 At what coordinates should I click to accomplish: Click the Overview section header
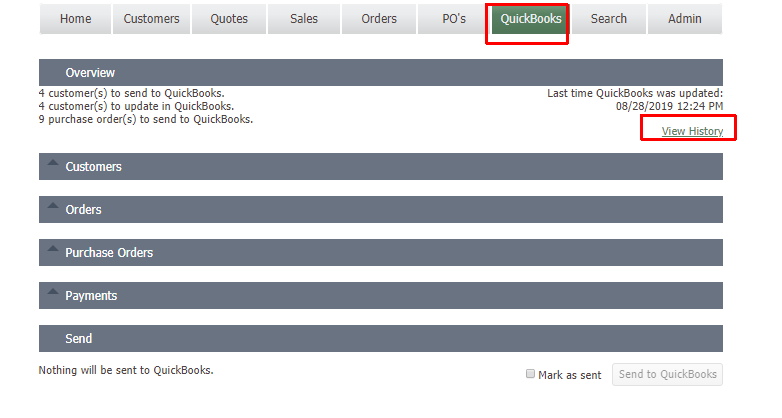[381, 72]
